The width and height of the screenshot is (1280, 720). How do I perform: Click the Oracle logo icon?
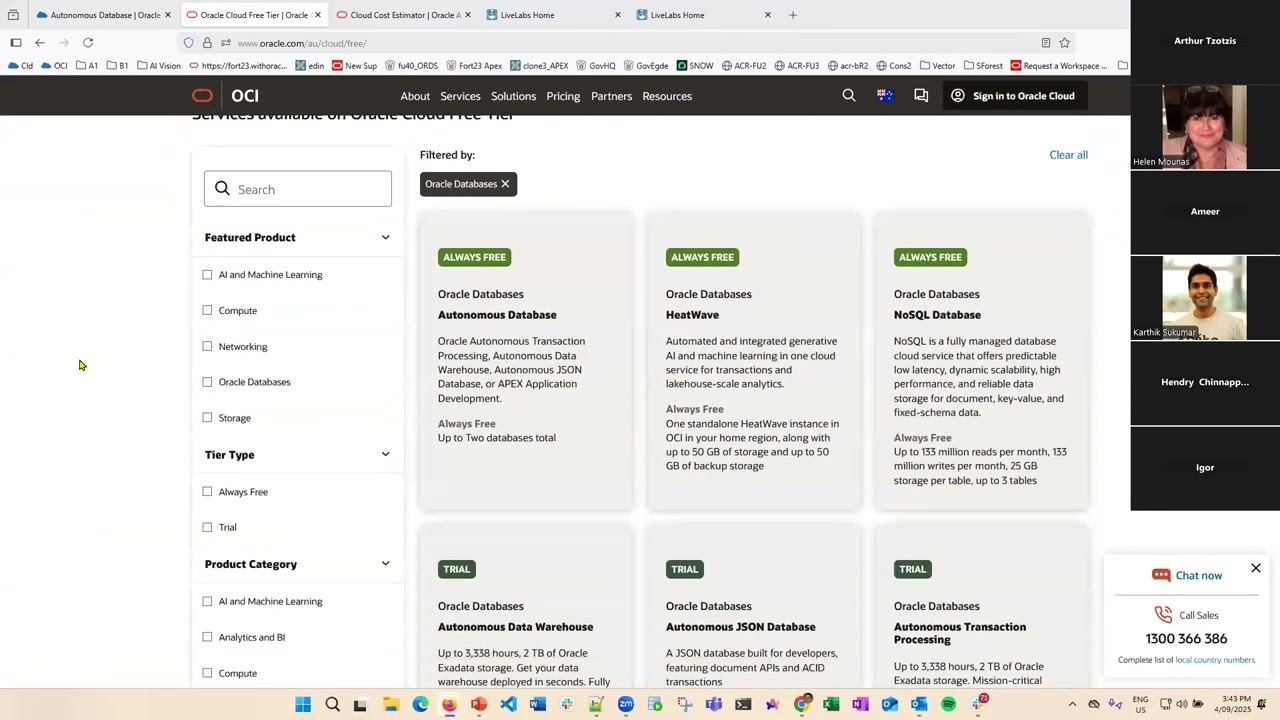(x=202, y=96)
